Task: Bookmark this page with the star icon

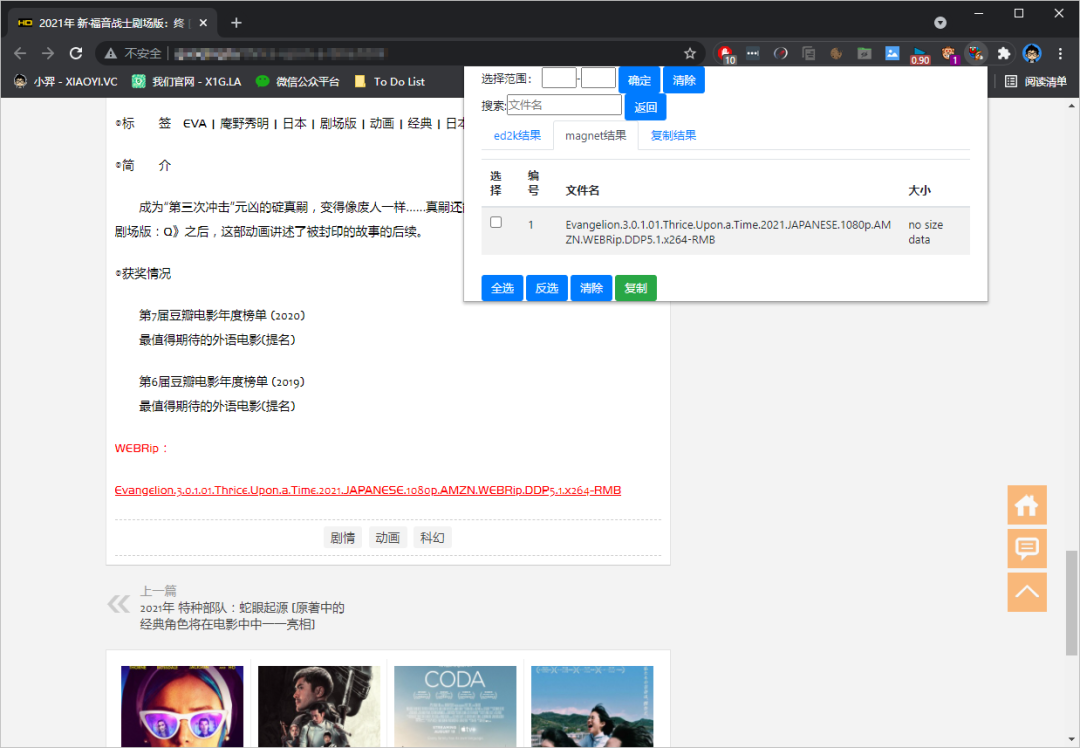Action: [x=690, y=53]
